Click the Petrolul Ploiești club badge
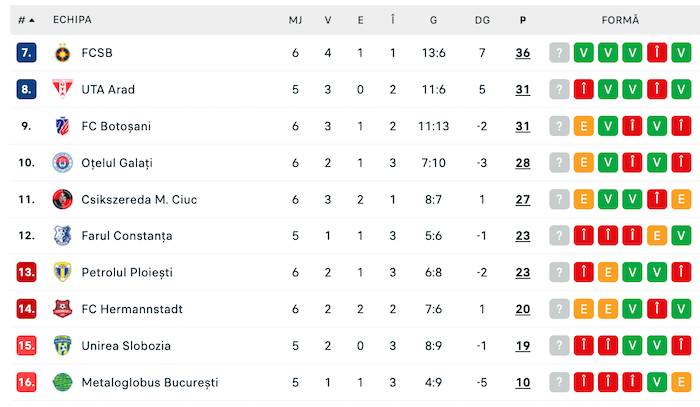 coord(63,272)
